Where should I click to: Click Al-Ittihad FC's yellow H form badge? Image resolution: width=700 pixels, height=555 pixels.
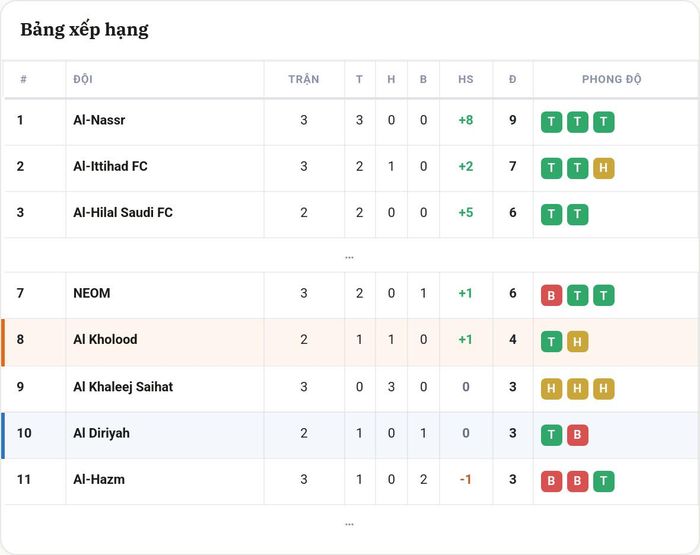pyautogui.click(x=604, y=168)
